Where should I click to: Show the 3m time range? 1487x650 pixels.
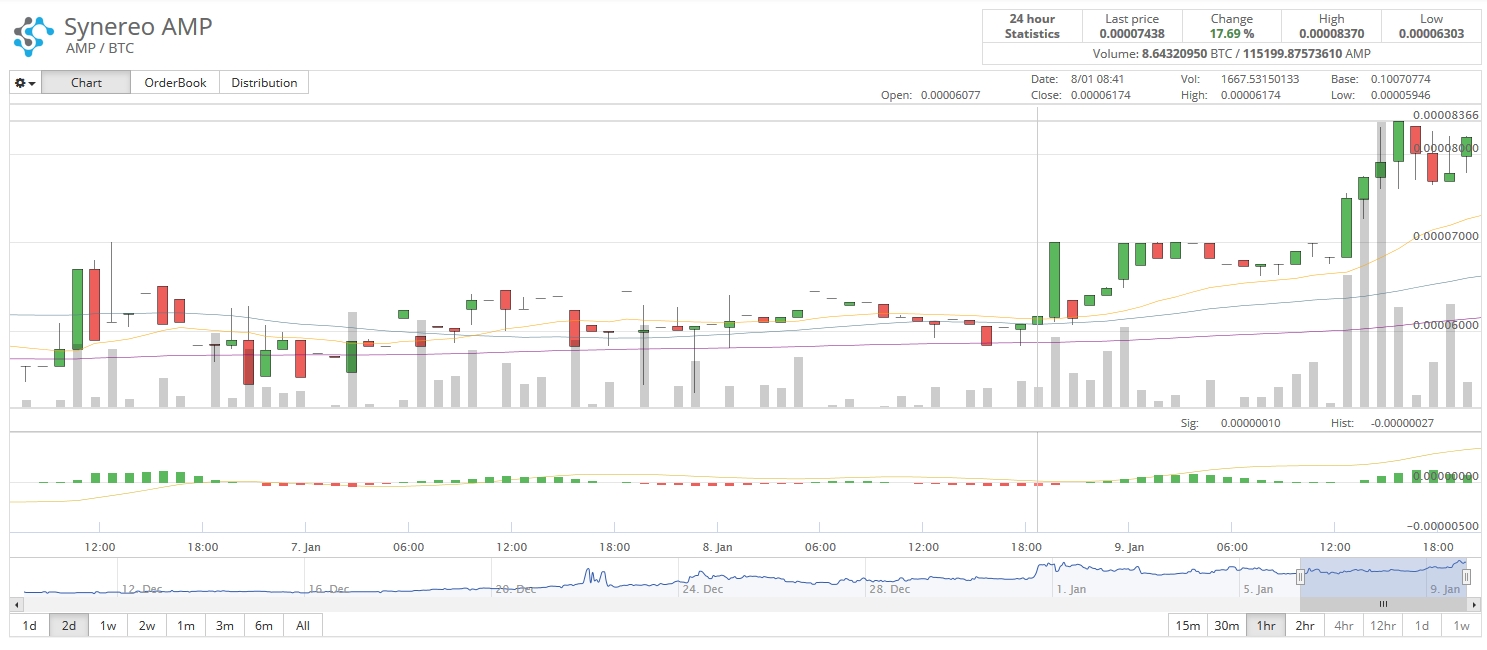click(225, 626)
